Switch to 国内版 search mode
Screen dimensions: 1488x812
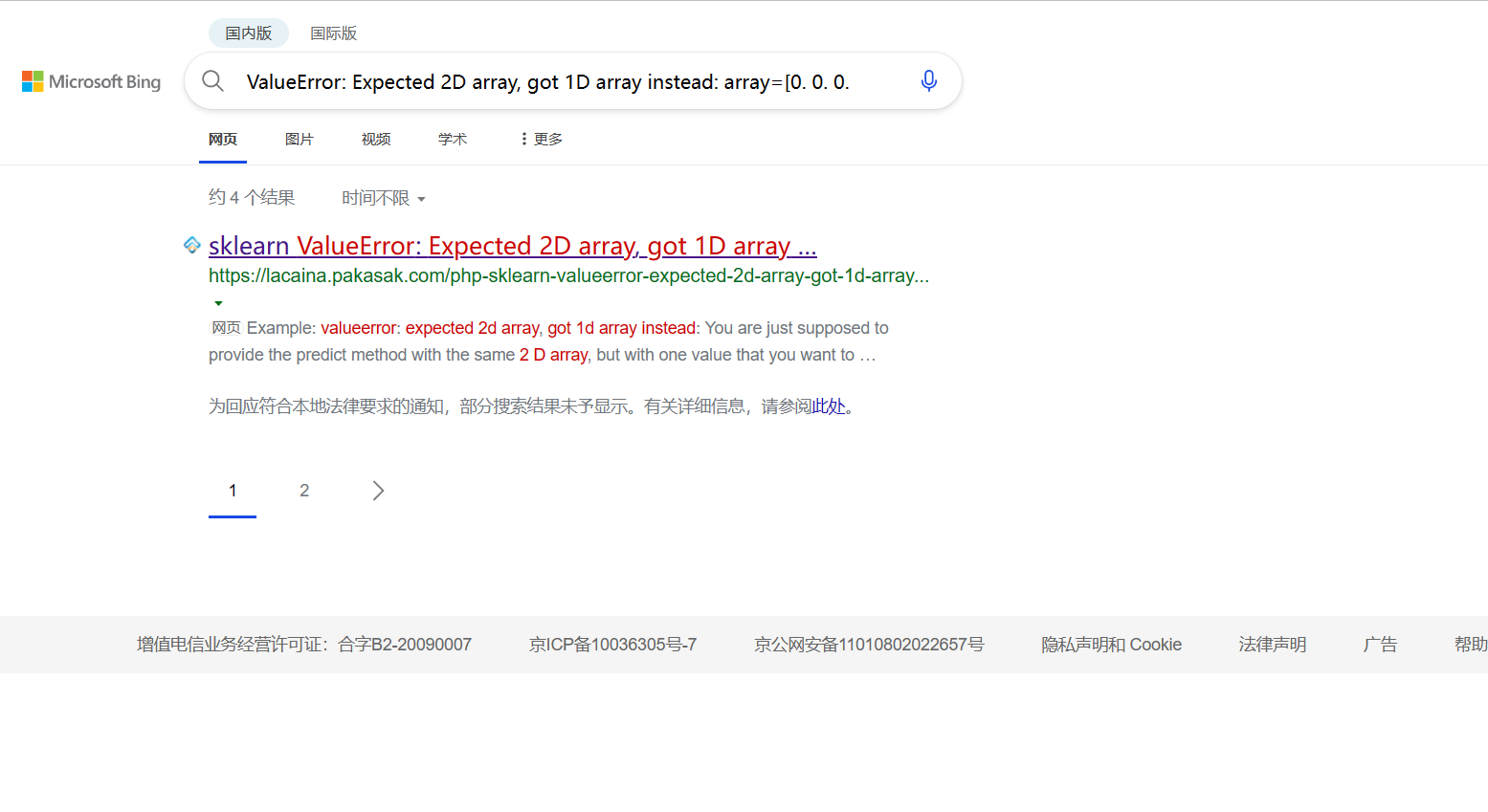click(x=249, y=33)
